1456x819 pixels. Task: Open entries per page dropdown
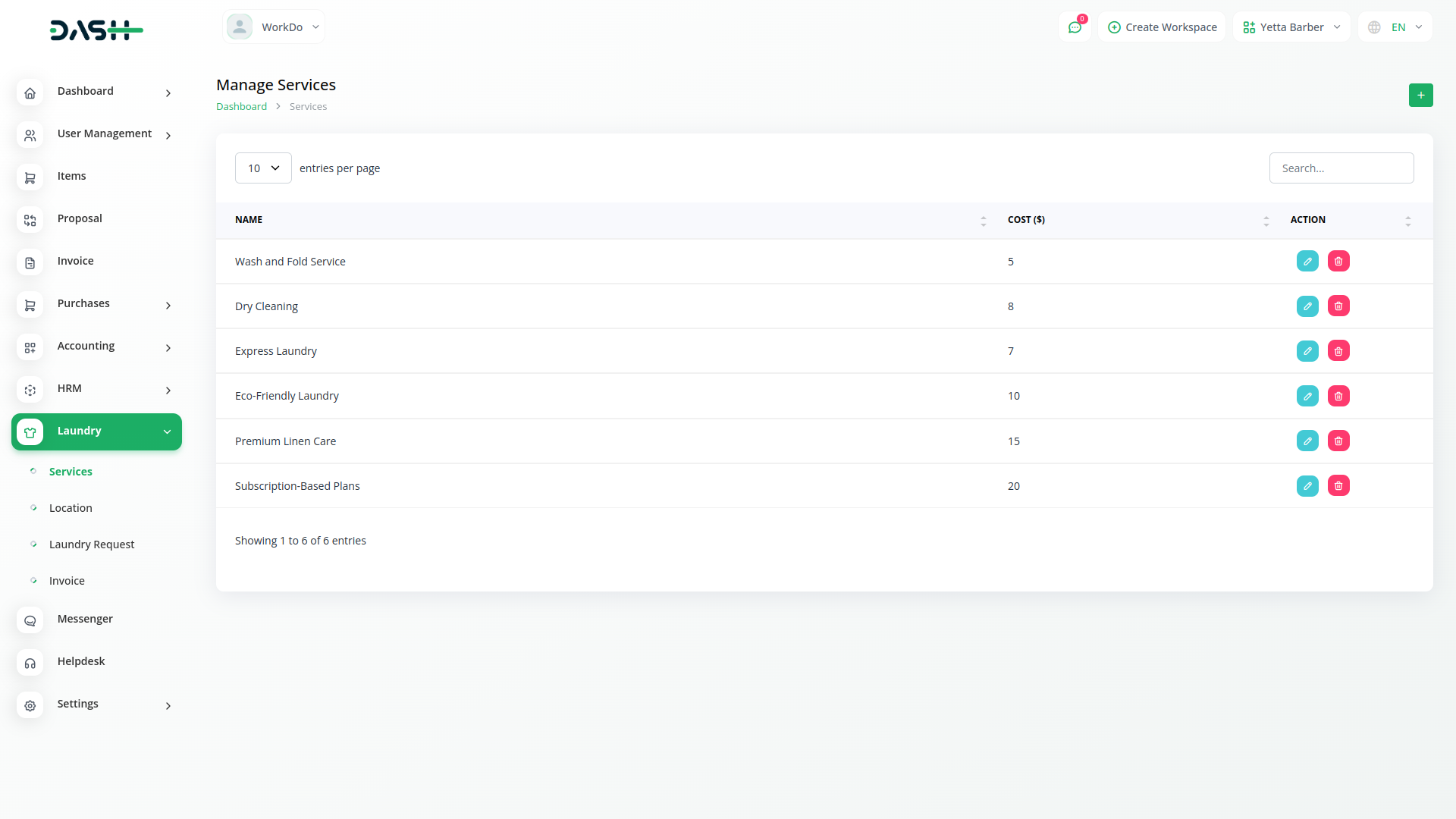[263, 168]
